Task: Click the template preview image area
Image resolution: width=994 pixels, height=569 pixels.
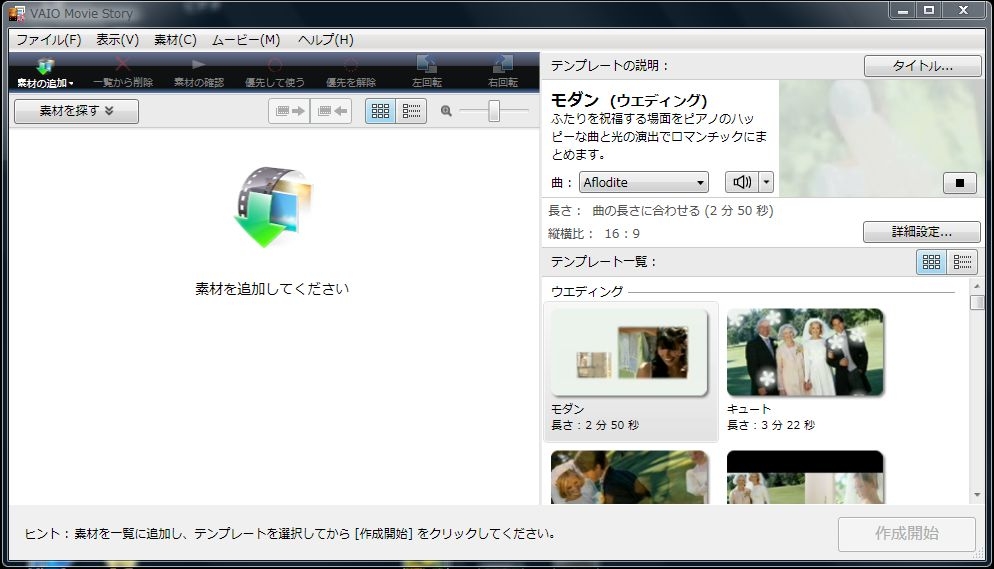Action: coord(881,139)
